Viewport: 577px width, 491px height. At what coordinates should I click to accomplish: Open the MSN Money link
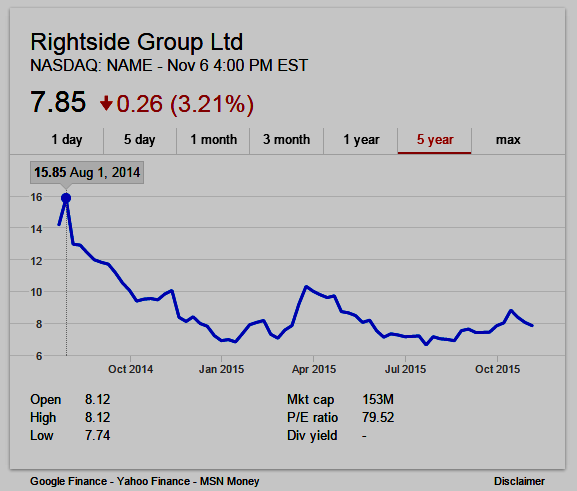(x=230, y=481)
